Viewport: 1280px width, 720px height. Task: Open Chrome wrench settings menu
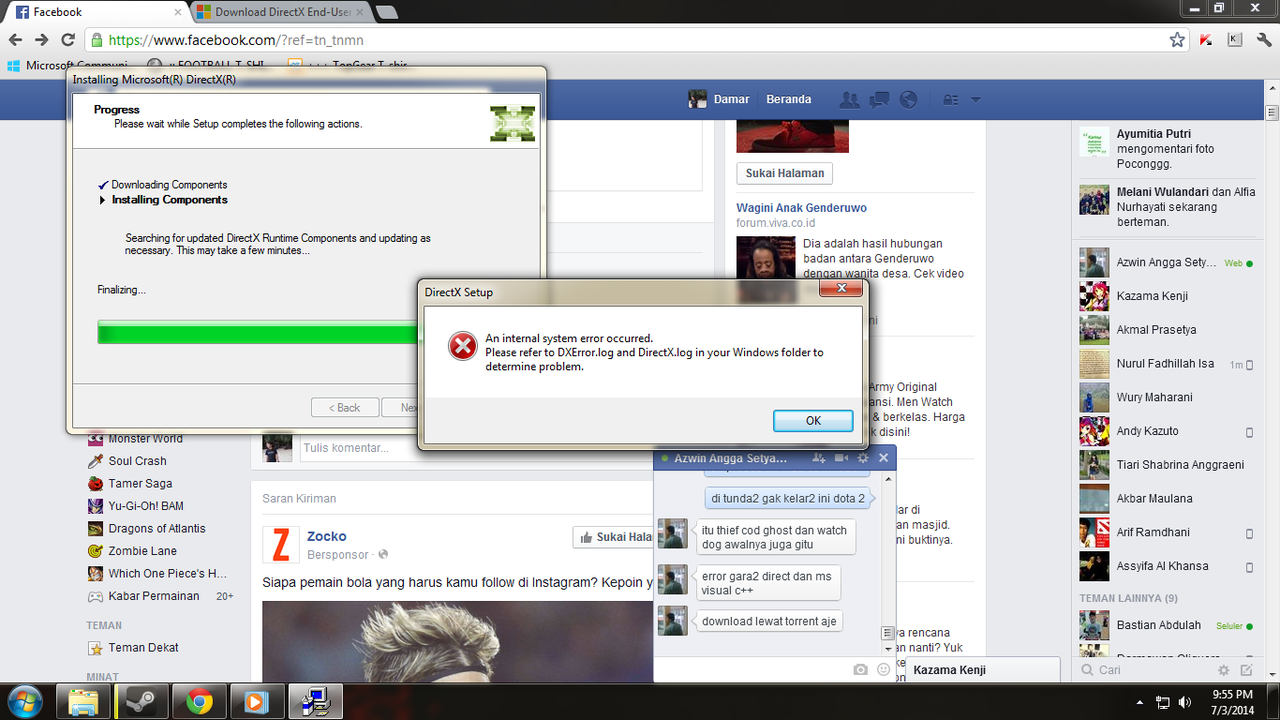1262,40
